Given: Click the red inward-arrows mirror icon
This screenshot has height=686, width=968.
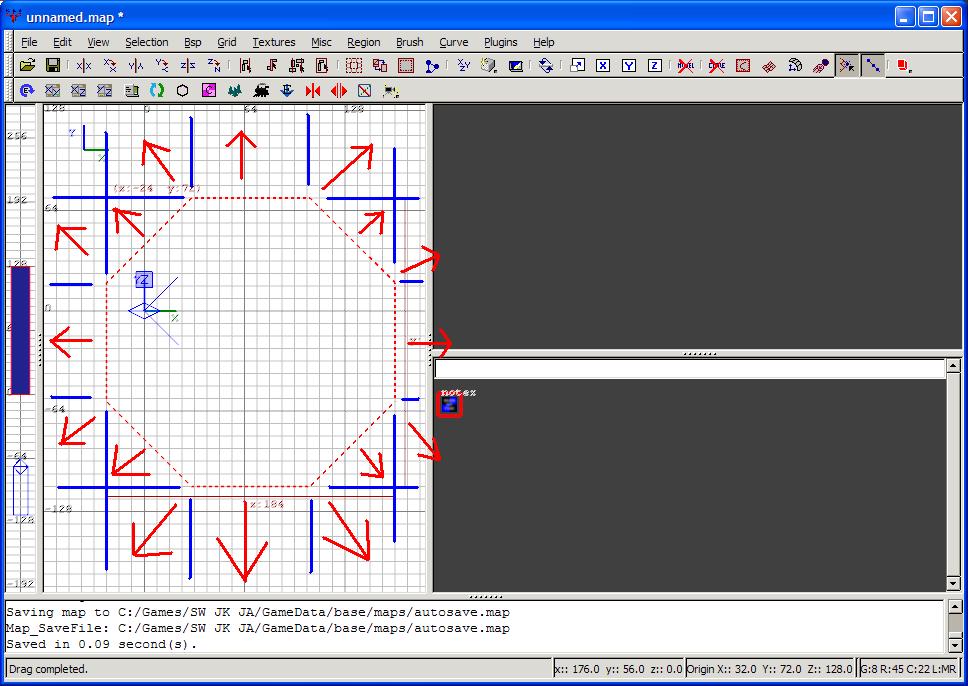Looking at the screenshot, I should 313,91.
